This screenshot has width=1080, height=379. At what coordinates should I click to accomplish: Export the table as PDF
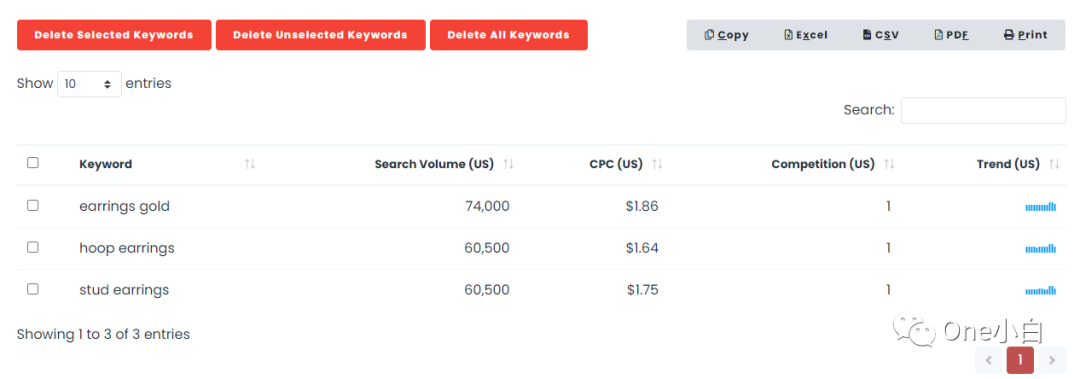(x=951, y=35)
